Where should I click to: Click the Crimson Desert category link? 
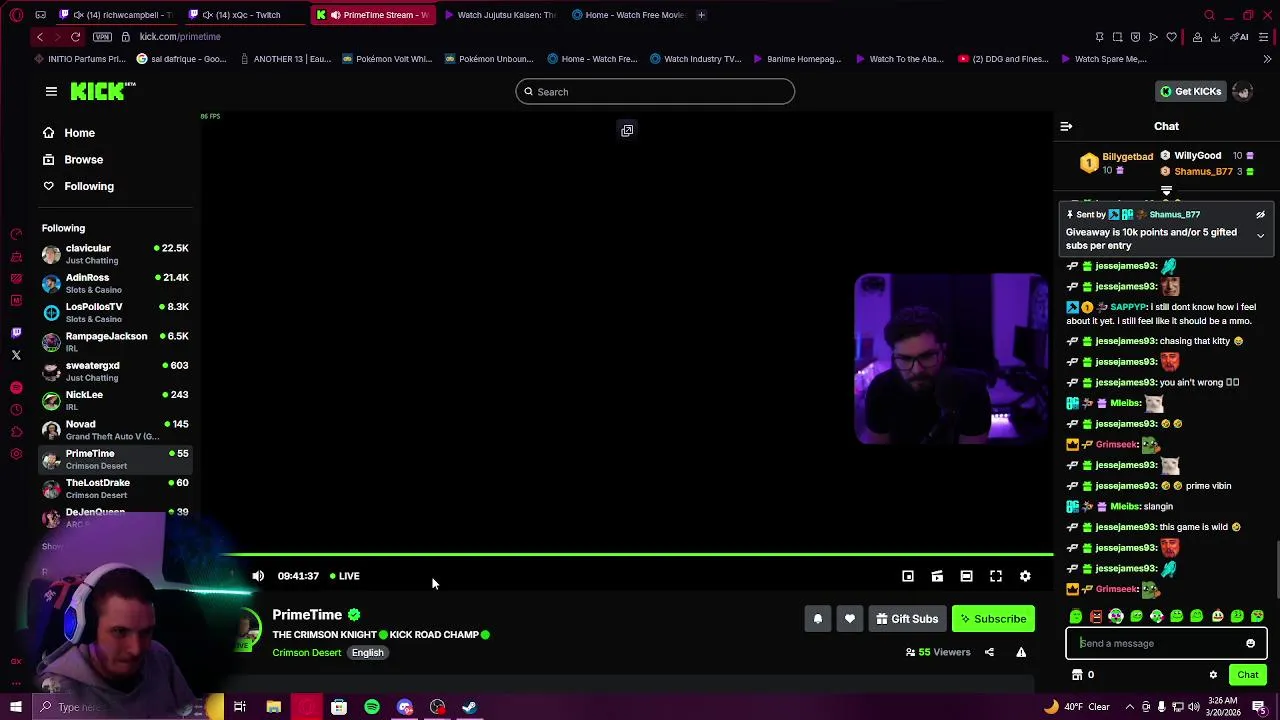[306, 653]
